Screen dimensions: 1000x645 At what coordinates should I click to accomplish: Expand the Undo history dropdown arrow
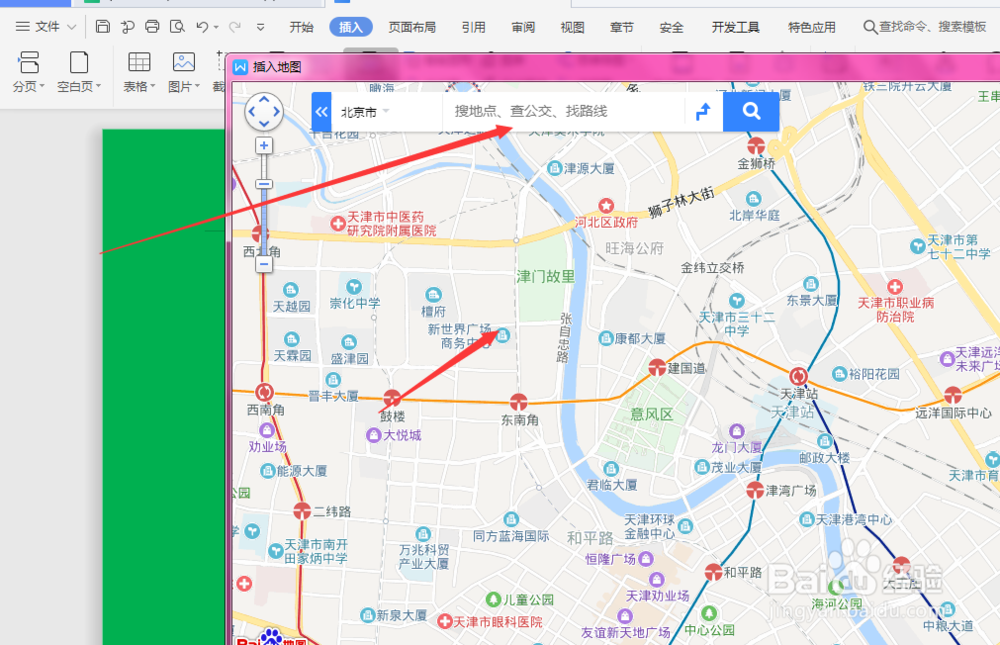point(216,27)
